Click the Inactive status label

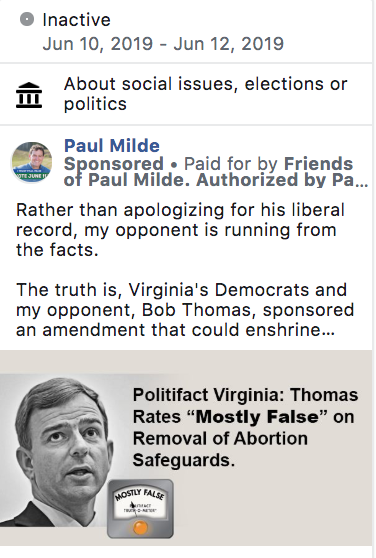76,20
